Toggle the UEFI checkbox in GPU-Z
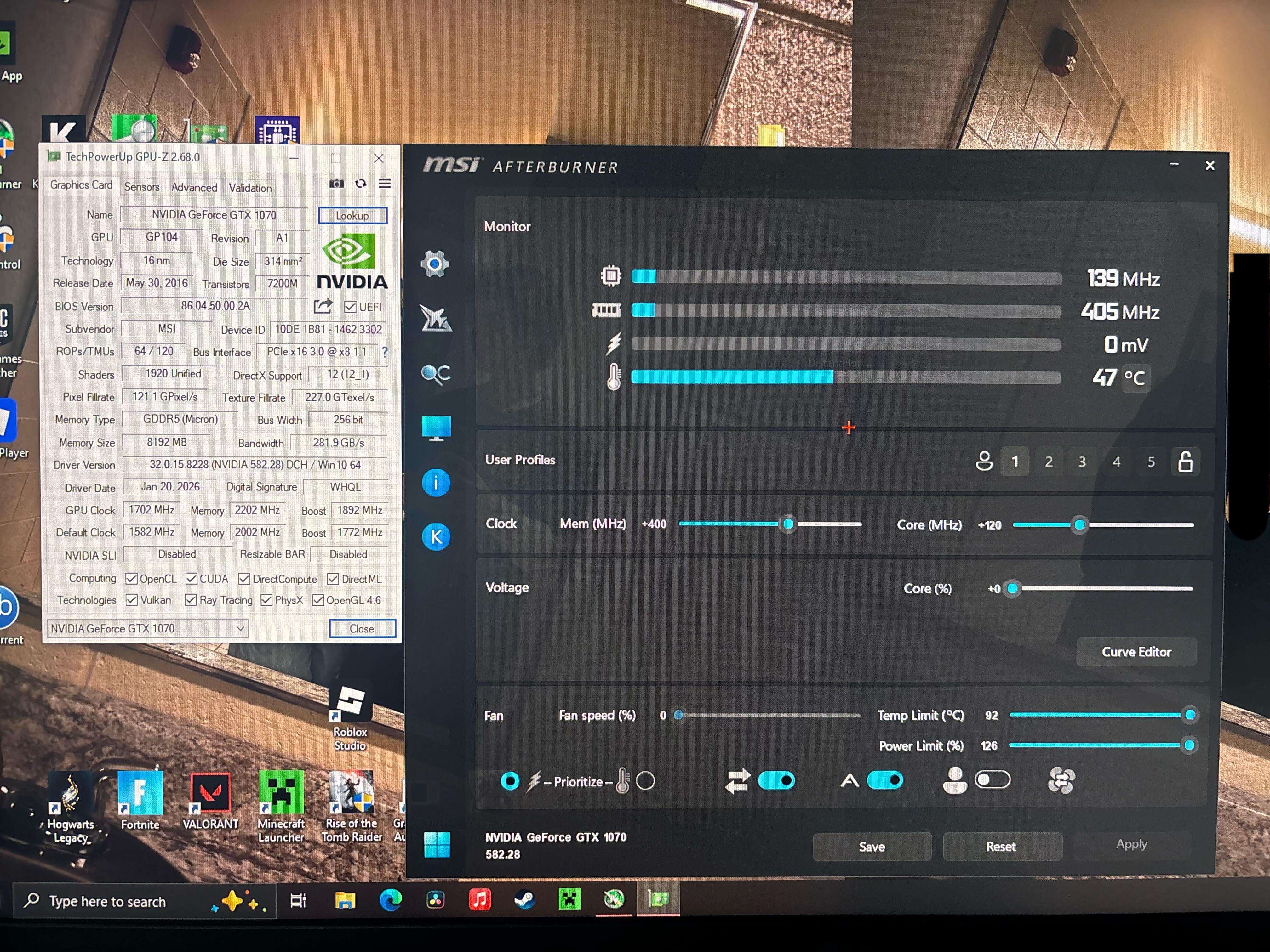Viewport: 1270px width, 952px height. coord(350,307)
